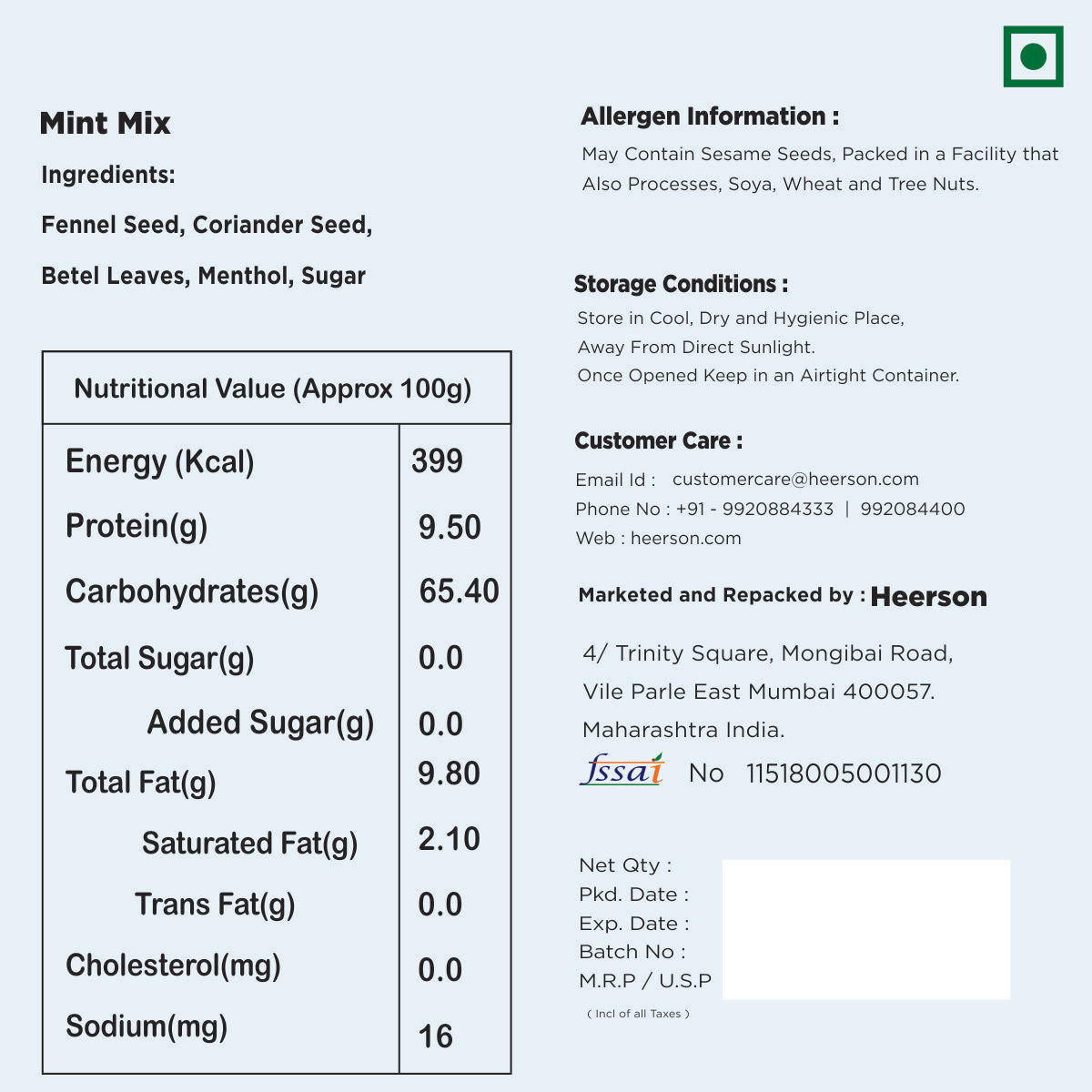
Task: Click the Storage Conditions heading
Action: coord(681,284)
